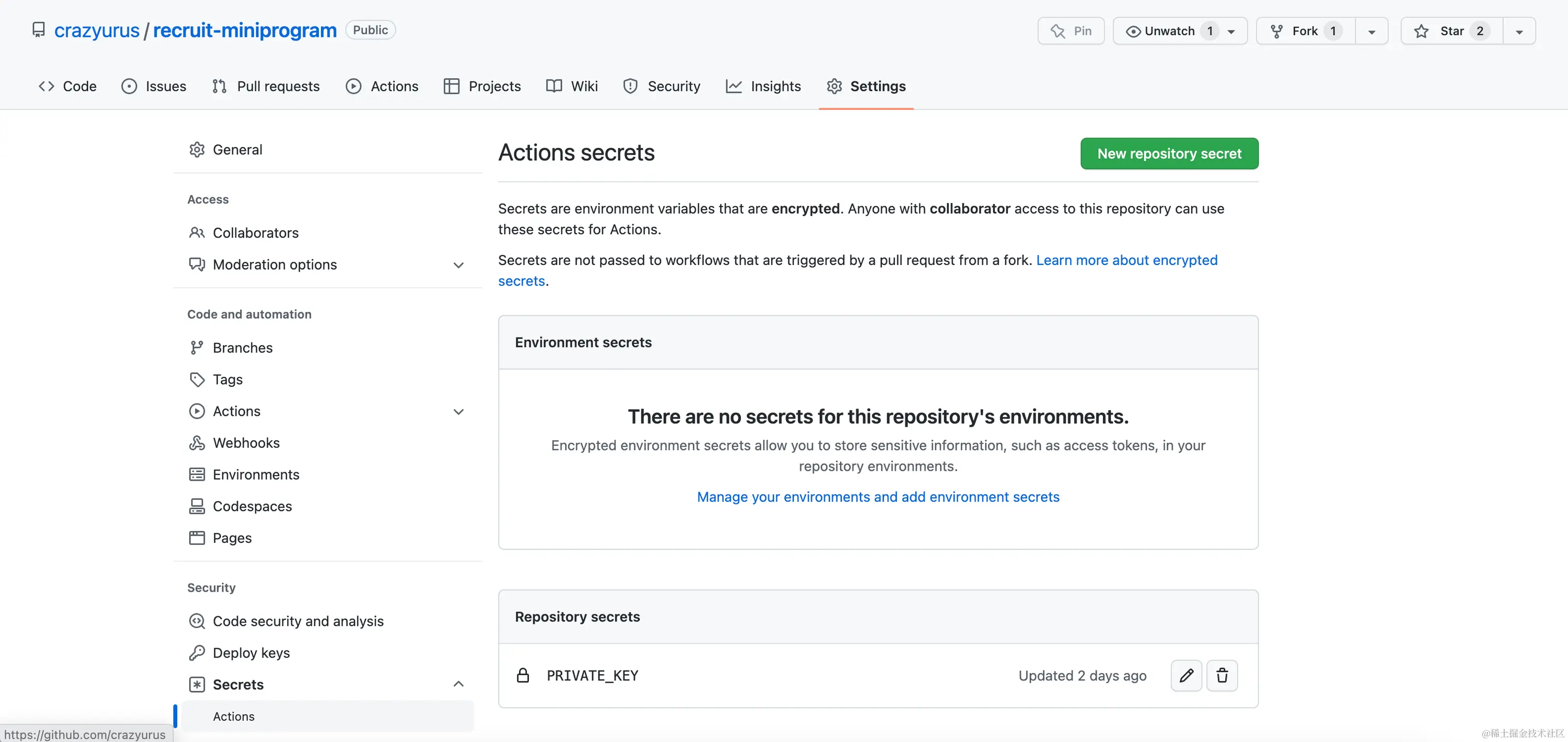
Task: Open the Wiki tab
Action: point(572,86)
